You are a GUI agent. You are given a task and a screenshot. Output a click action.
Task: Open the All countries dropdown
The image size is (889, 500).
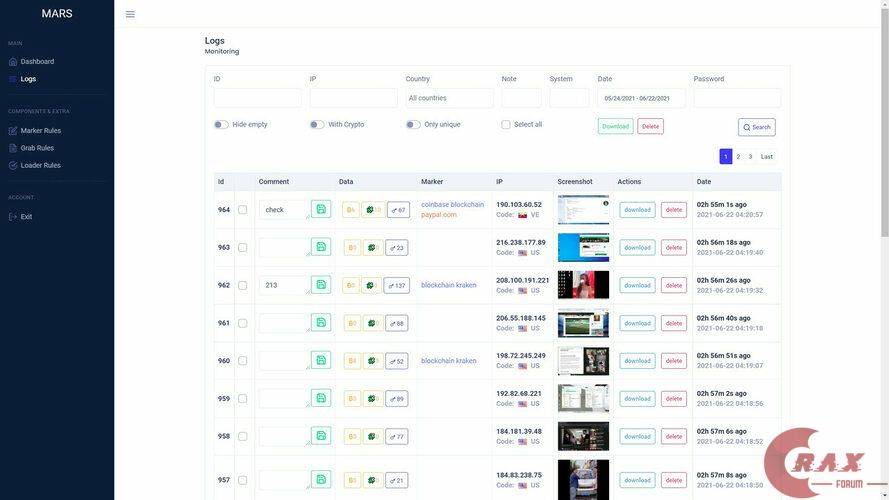(449, 98)
